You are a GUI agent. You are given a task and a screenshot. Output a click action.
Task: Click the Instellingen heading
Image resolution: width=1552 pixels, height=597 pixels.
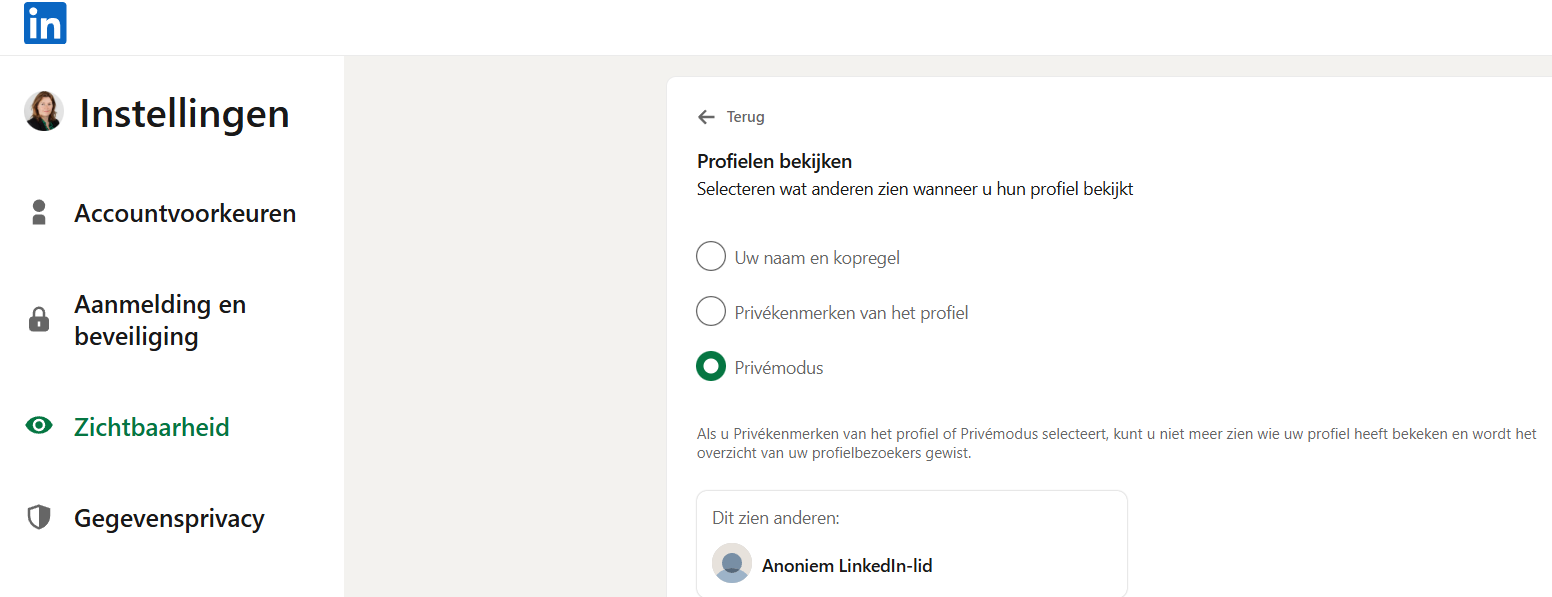click(184, 113)
